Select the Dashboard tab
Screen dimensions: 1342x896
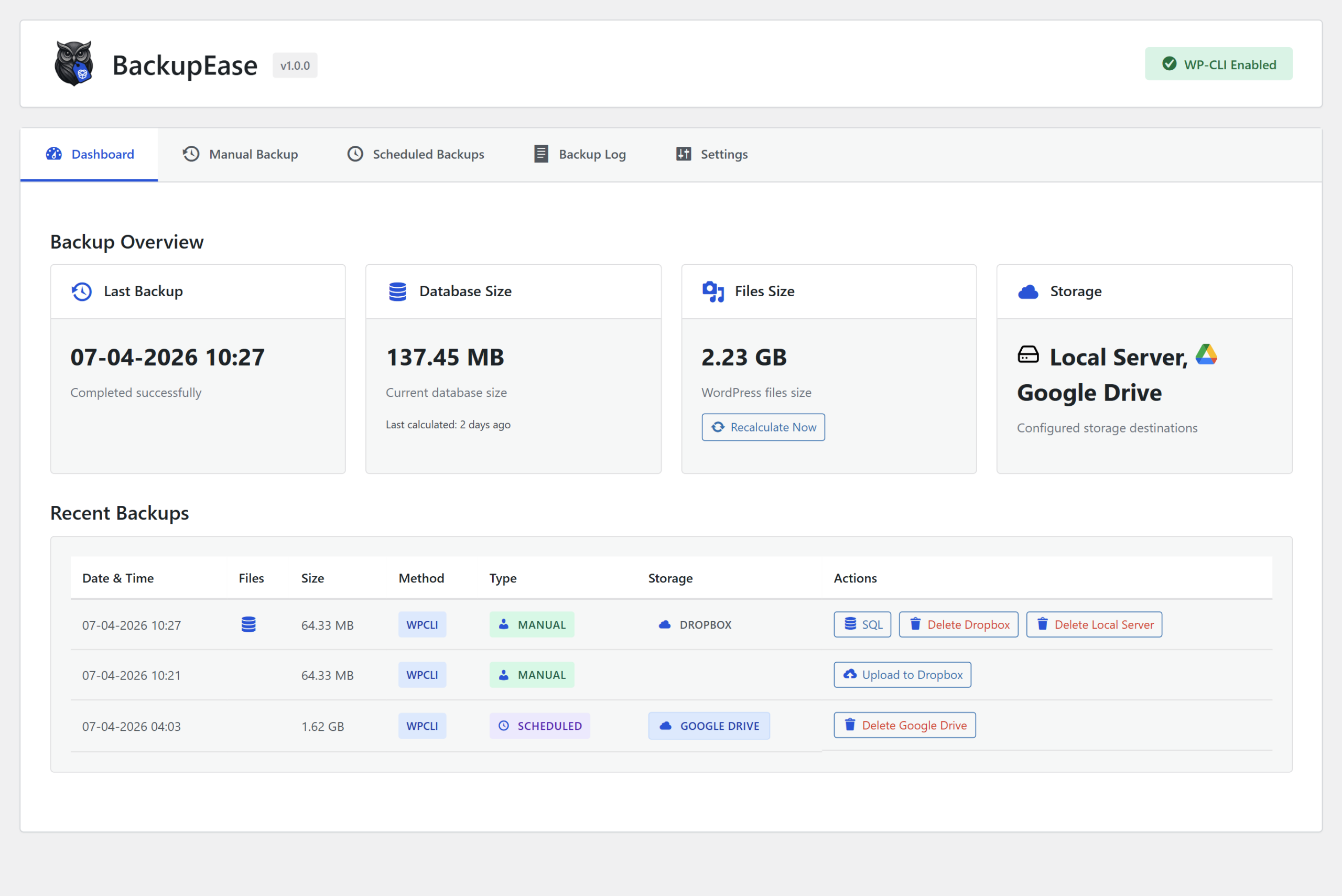click(90, 154)
